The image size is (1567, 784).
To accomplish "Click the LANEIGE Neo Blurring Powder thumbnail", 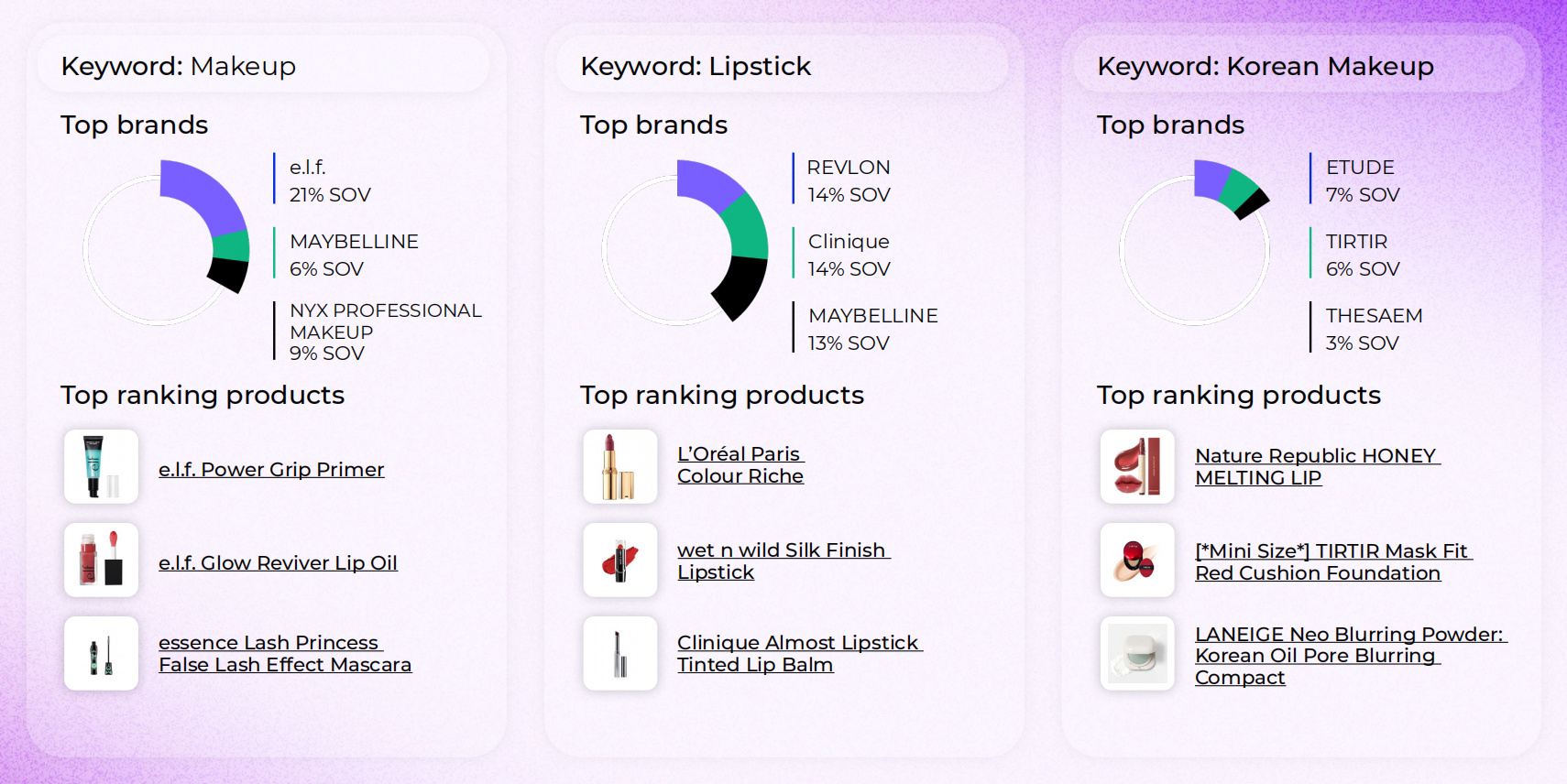I will coord(1137,654).
